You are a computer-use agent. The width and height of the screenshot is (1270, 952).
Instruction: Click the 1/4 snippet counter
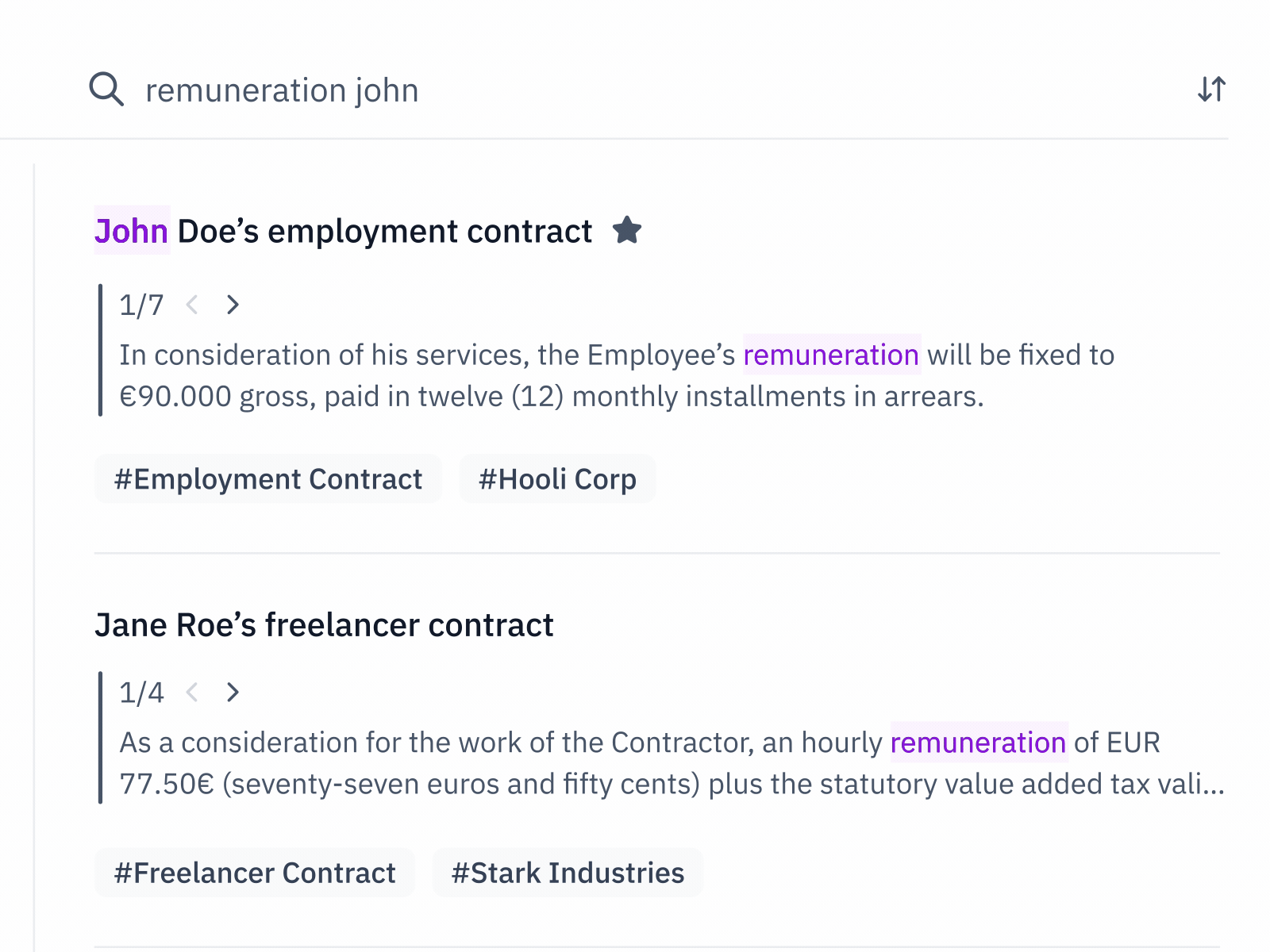tap(141, 693)
